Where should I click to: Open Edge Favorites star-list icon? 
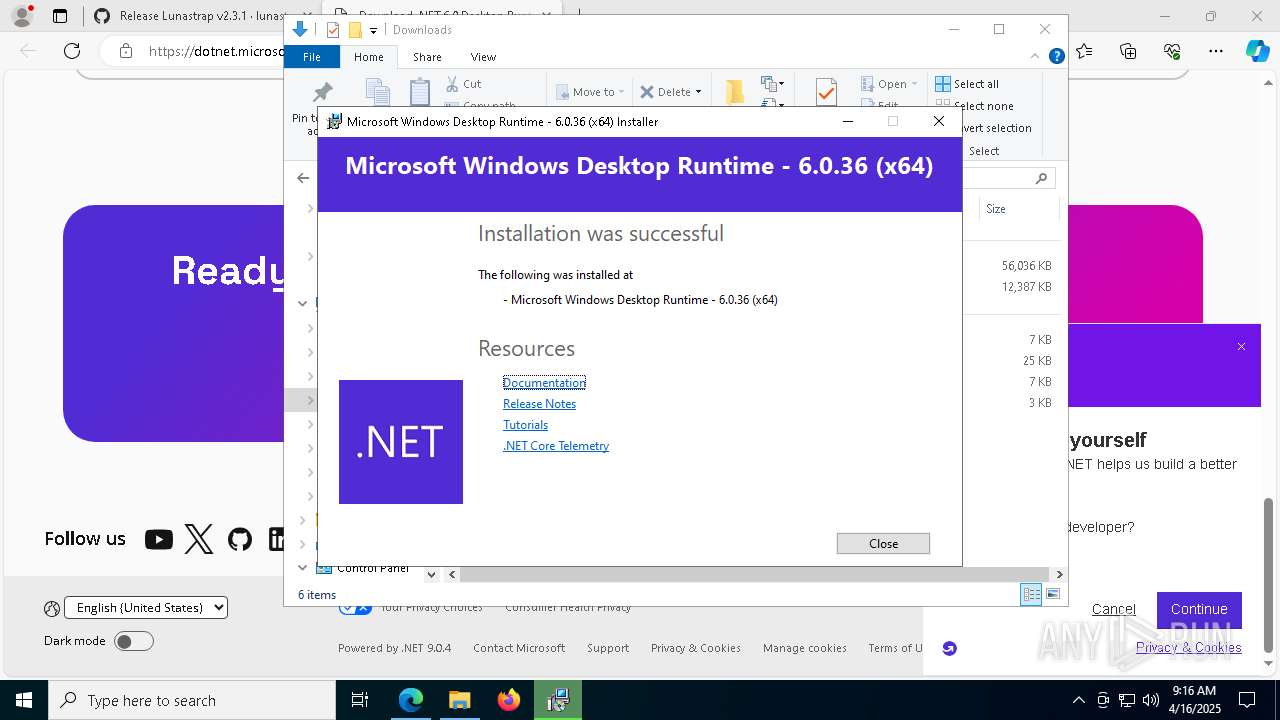[1085, 51]
